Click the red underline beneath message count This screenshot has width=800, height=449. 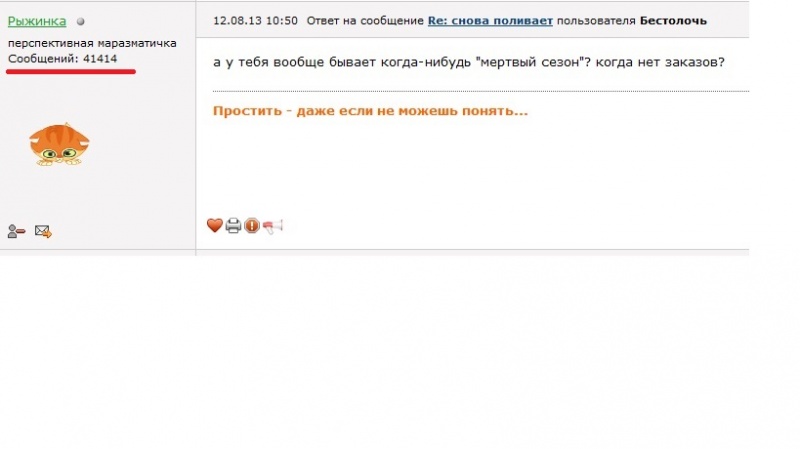click(71, 72)
